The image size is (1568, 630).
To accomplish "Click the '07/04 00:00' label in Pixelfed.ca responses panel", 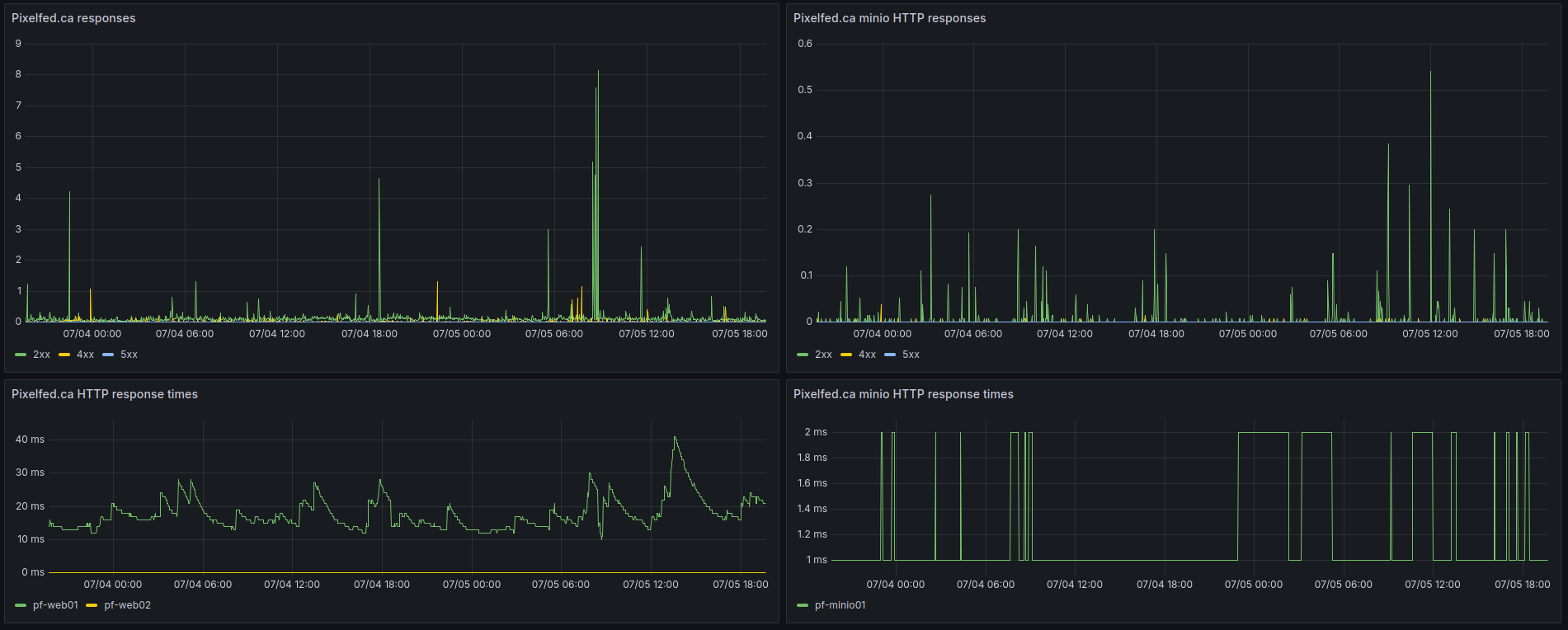I will pyautogui.click(x=92, y=334).
